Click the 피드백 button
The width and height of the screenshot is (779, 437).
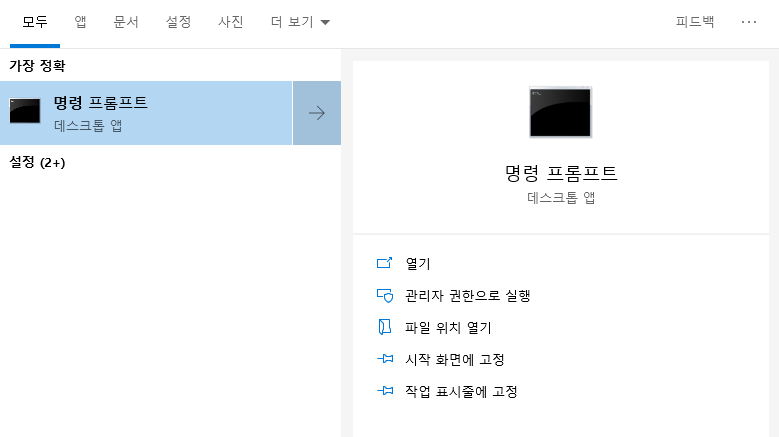tap(695, 22)
